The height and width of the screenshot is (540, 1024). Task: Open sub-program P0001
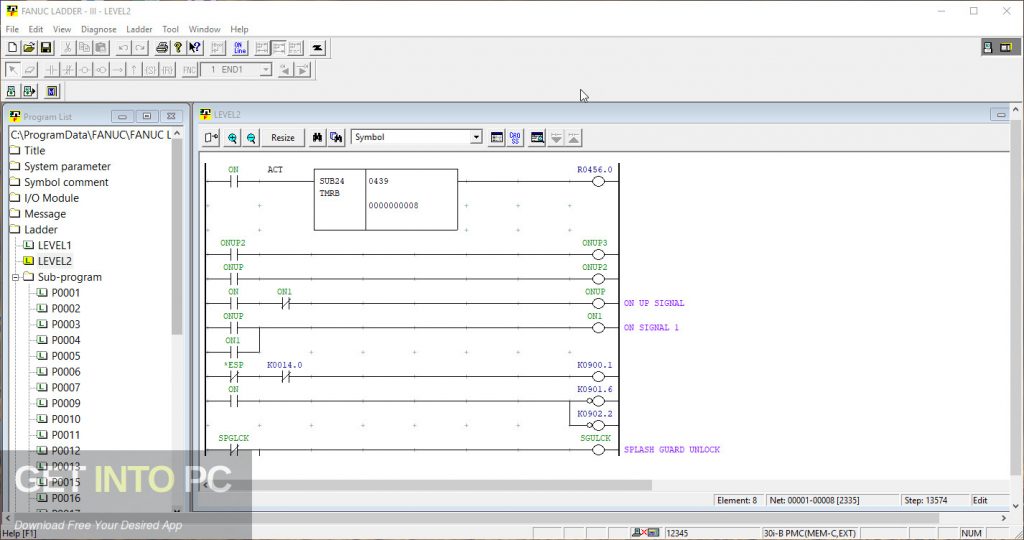65,293
